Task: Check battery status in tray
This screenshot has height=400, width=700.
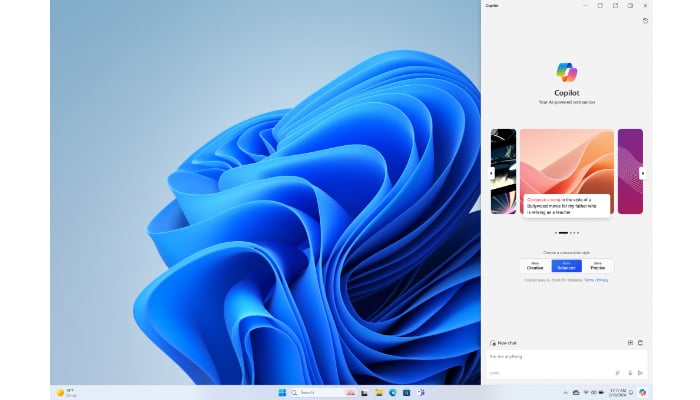Action: 601,392
